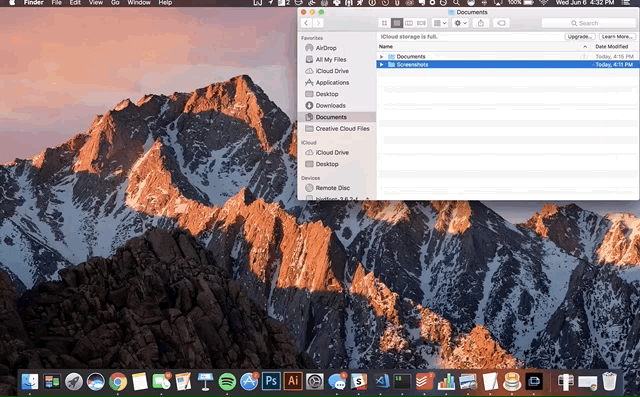Expand the Screenshots folder disclosure triangle
Screen dimensions: 640x397
click(382, 64)
